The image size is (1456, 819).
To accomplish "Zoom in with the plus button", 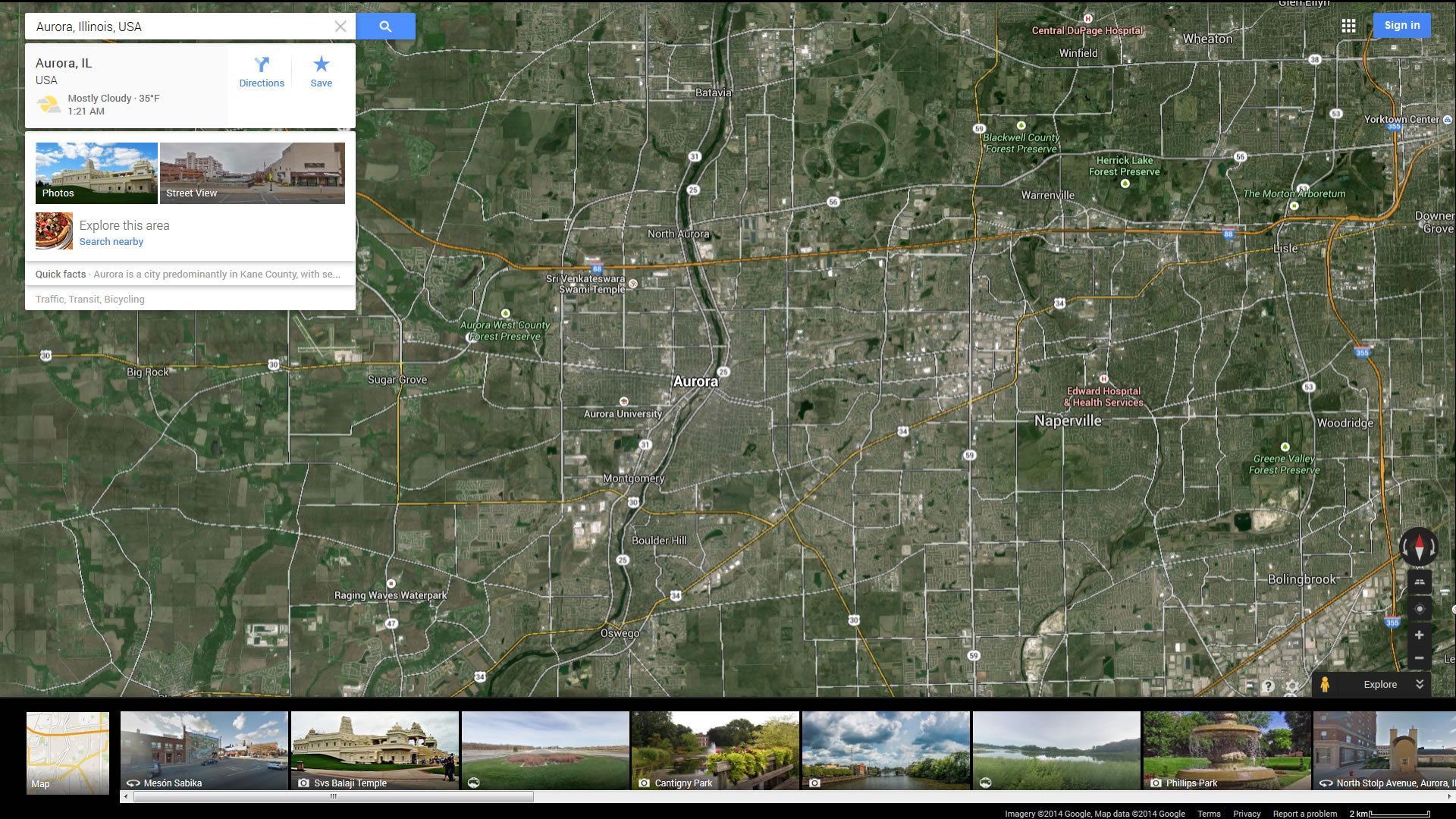I will (x=1419, y=635).
